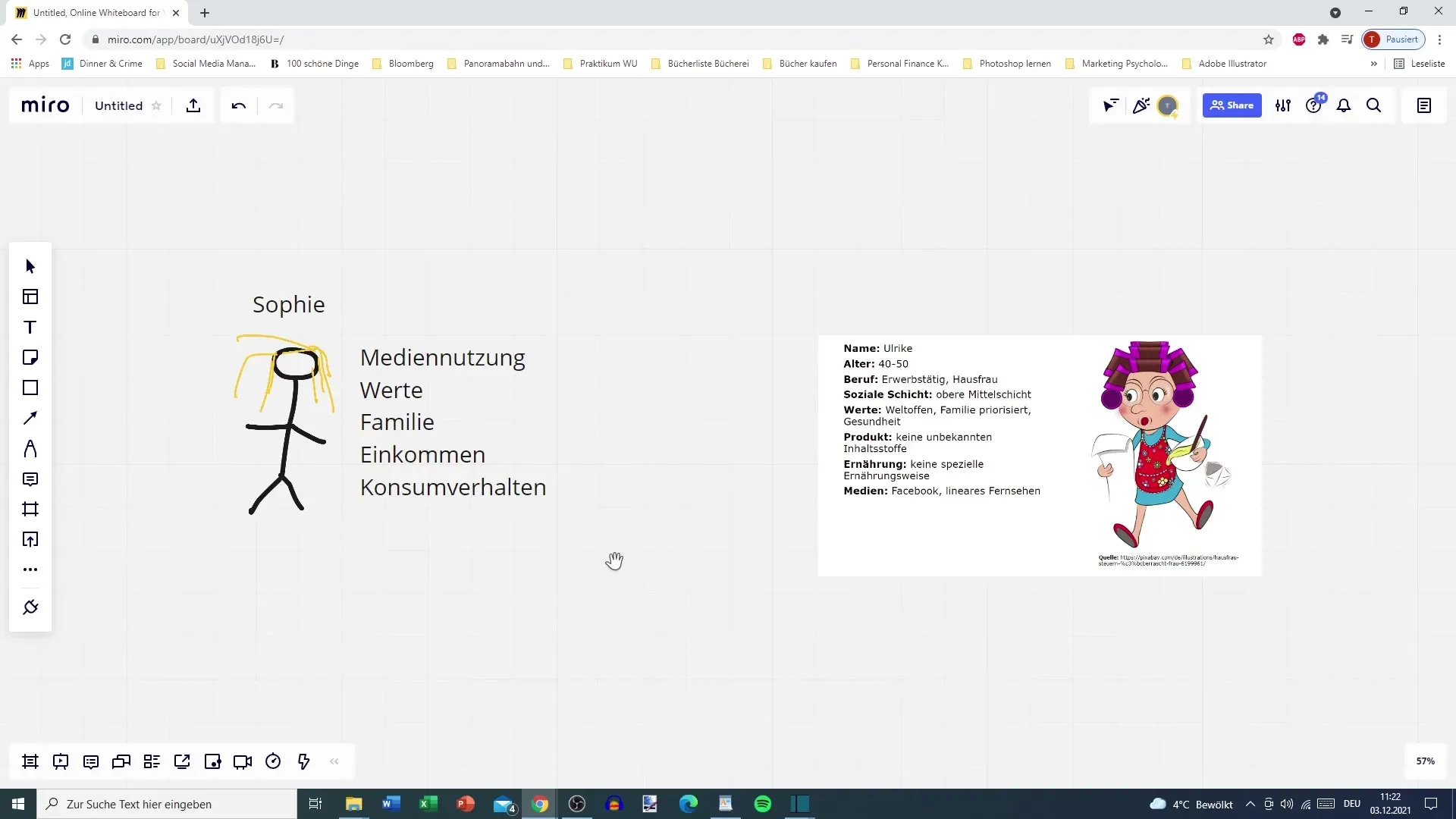This screenshot has width=1456, height=819.
Task: Open the Bloomberg bookmark folder
Action: click(x=403, y=64)
